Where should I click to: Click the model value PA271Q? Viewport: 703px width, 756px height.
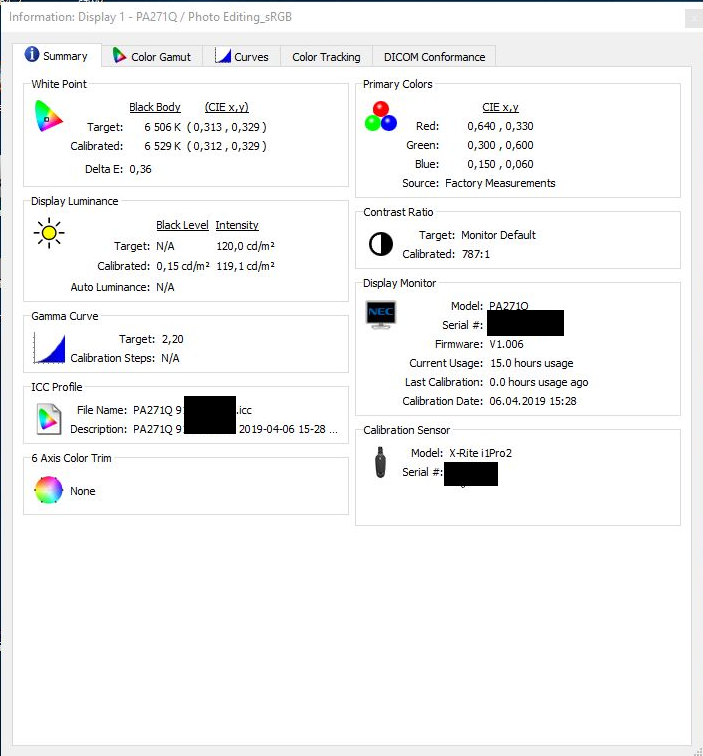point(509,305)
